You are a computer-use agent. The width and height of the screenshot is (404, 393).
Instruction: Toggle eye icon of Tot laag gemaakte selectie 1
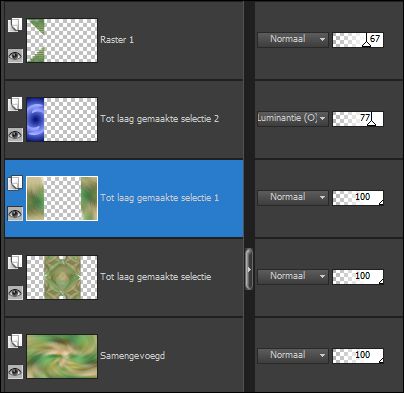(15, 214)
